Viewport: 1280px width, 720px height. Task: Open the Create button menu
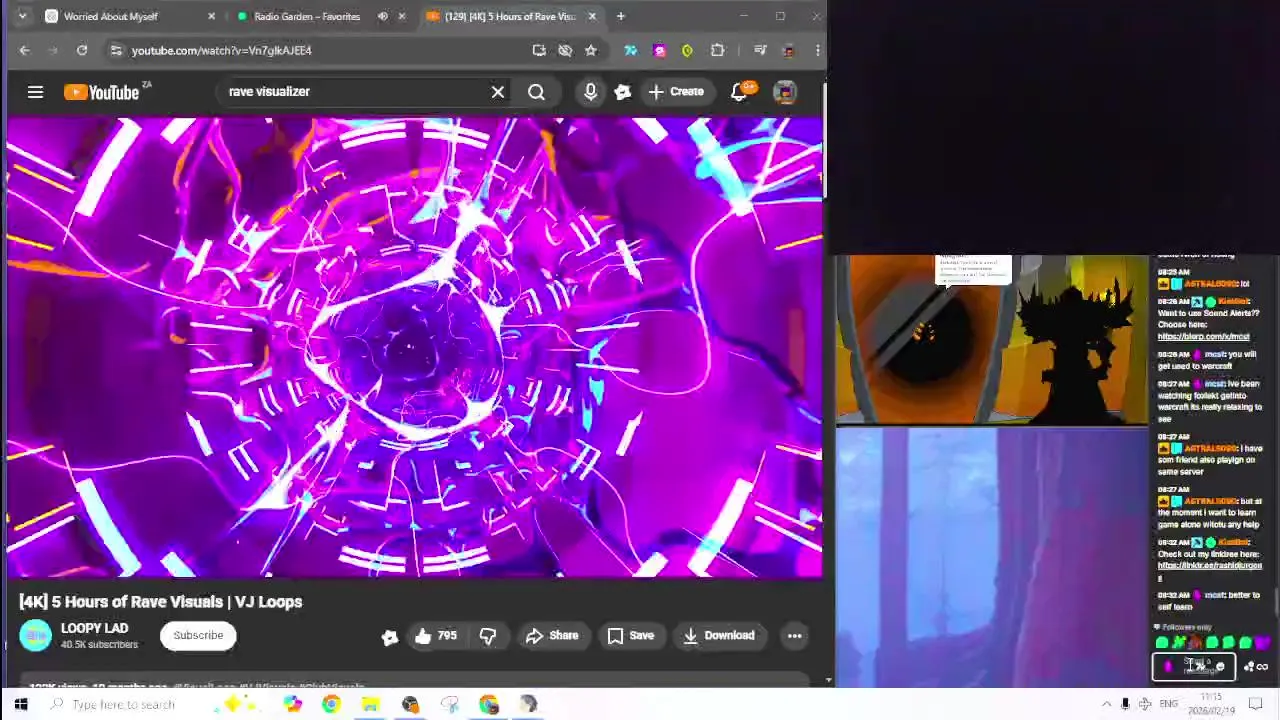[677, 92]
